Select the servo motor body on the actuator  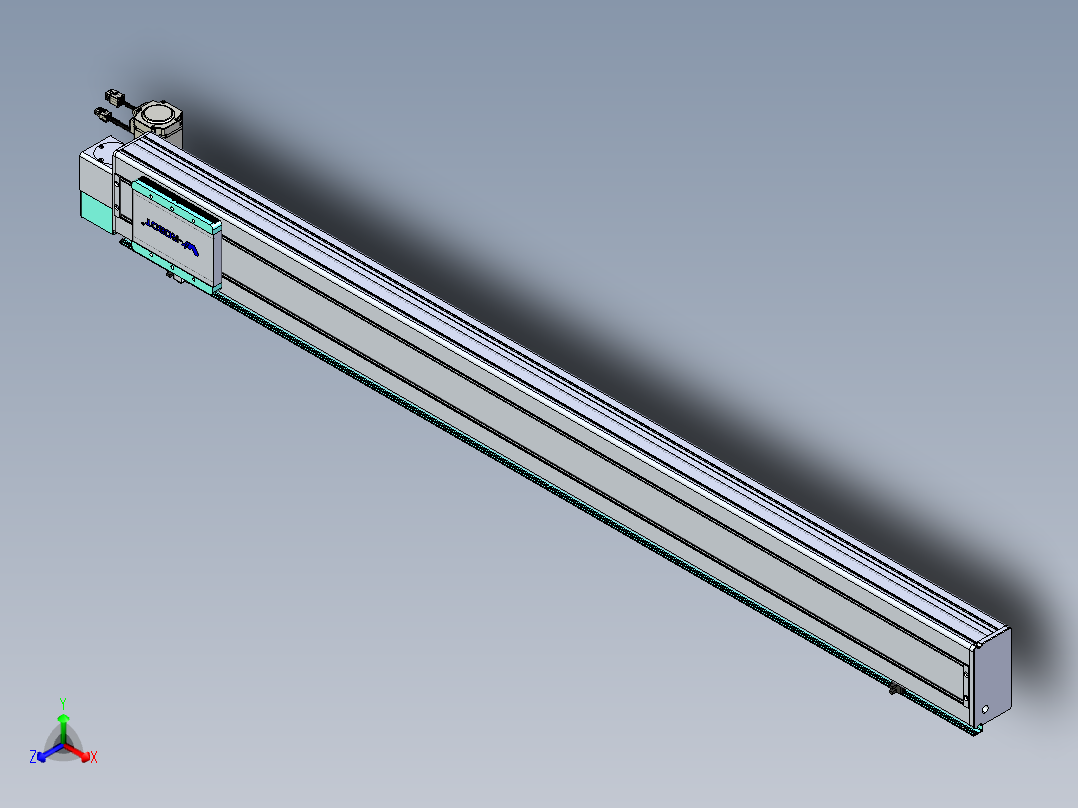click(x=157, y=122)
